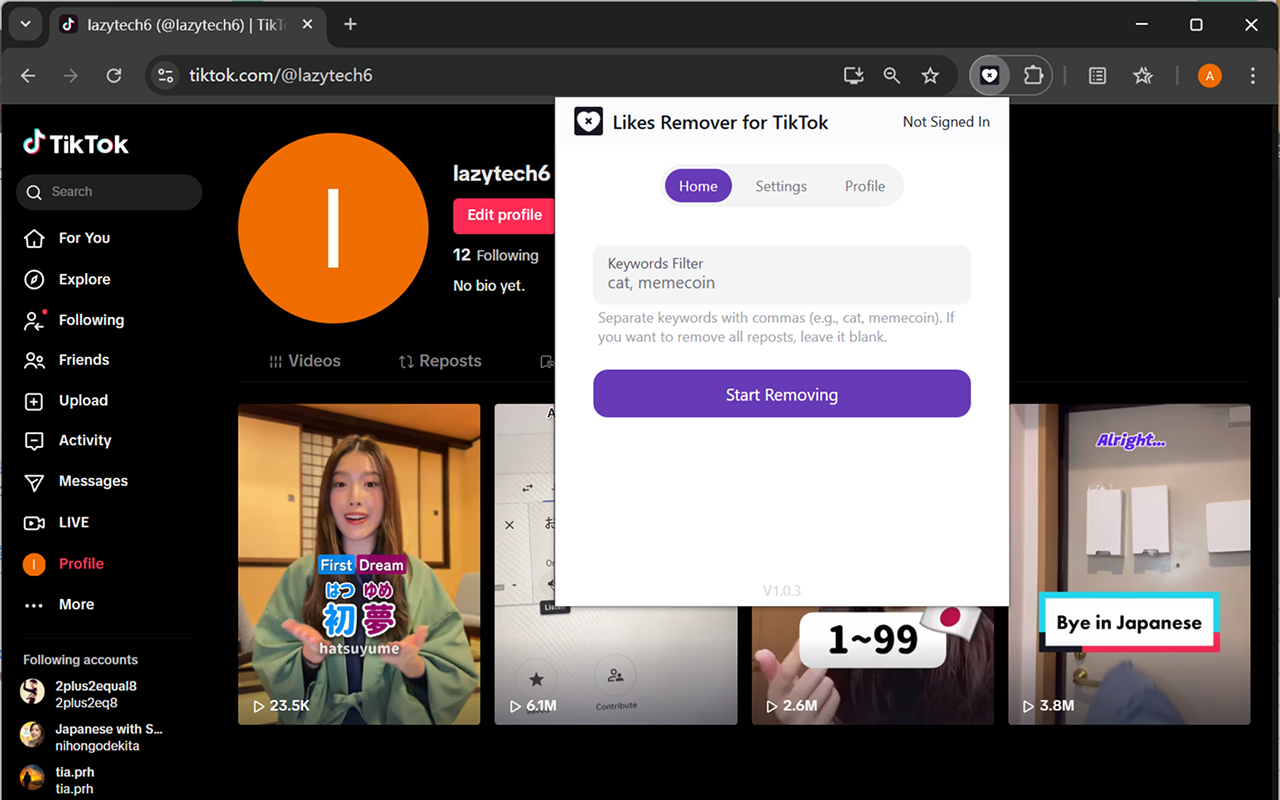Viewport: 1280px width, 800px height.
Task: Open the Reposts tab on profile
Action: point(440,361)
